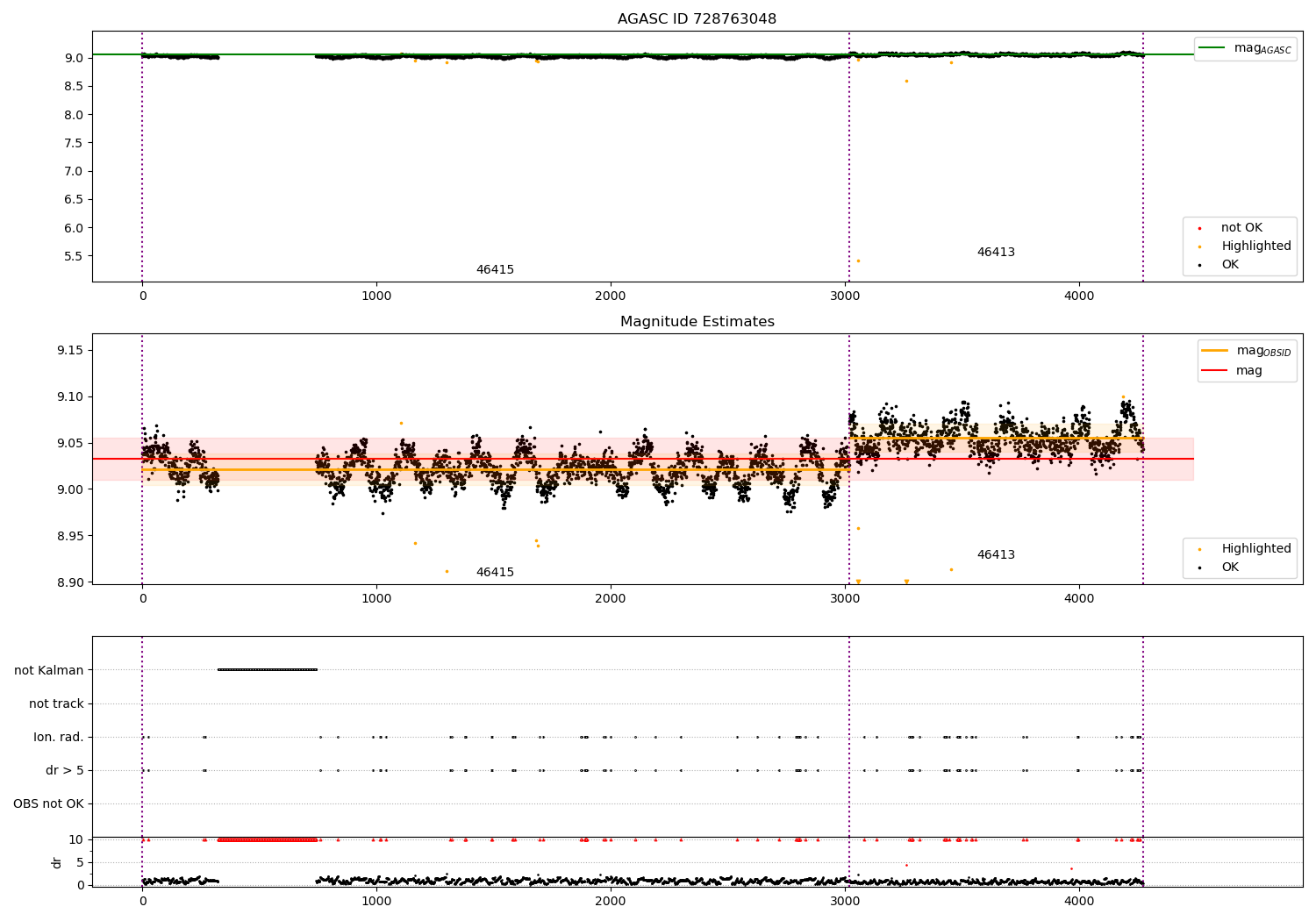
Task: Click the 9.15 tick on the middle plot y-axis
Action: 70,351
